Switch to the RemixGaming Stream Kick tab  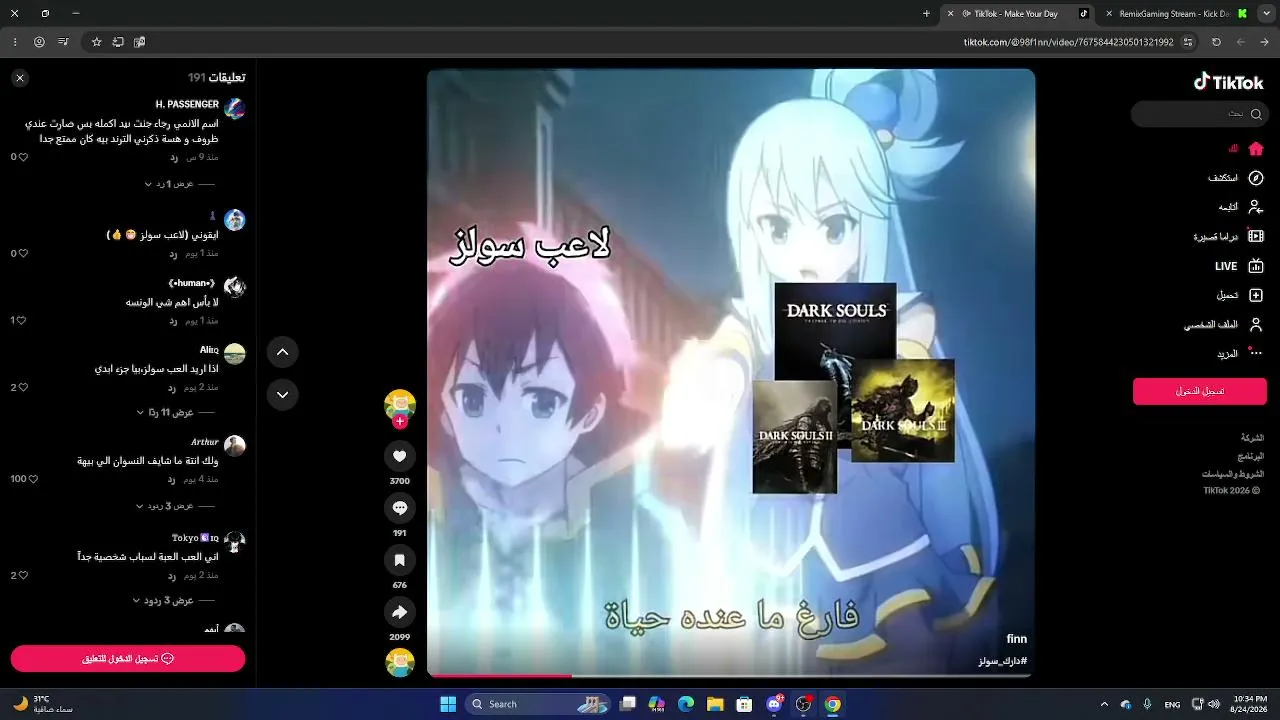(x=1175, y=14)
